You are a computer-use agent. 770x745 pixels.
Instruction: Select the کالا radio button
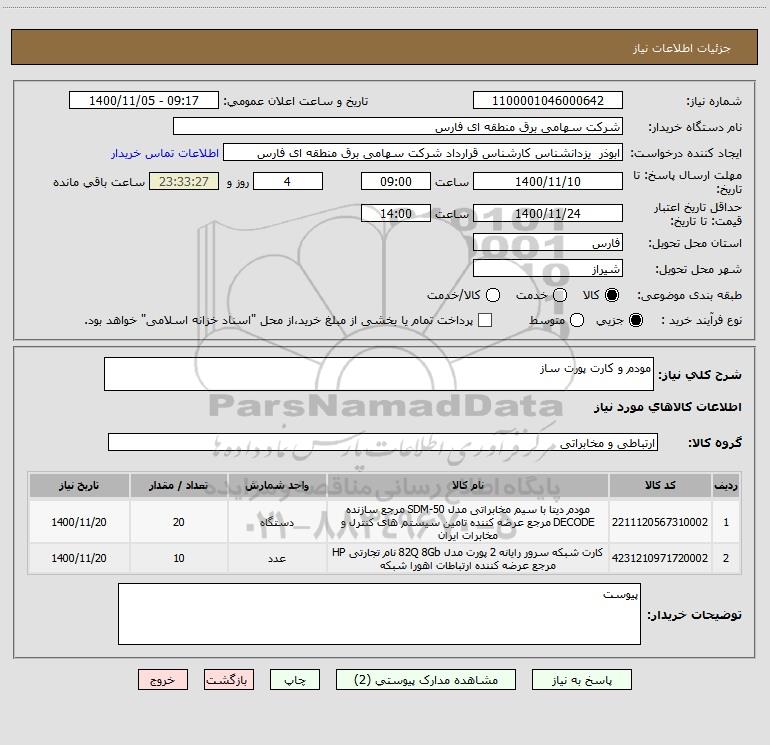(612, 295)
